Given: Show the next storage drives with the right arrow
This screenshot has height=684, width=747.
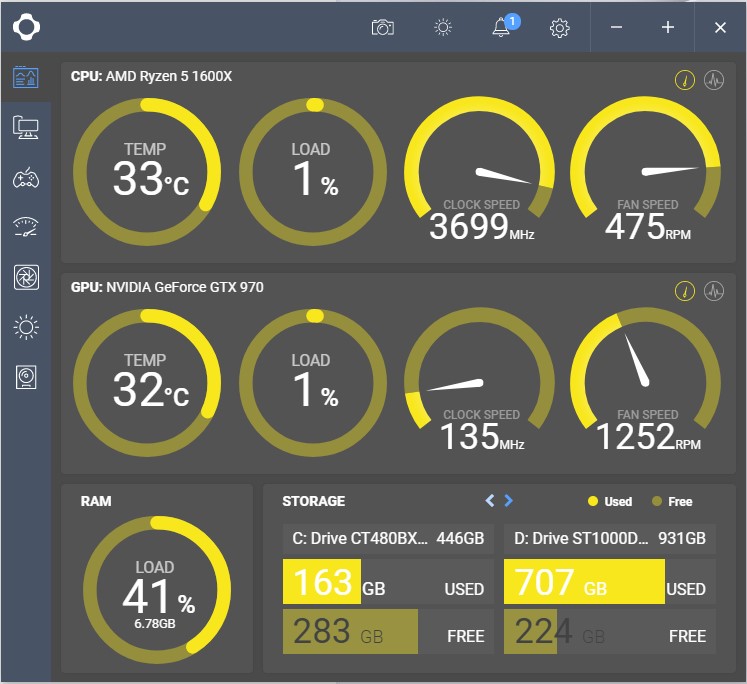Looking at the screenshot, I should (509, 501).
